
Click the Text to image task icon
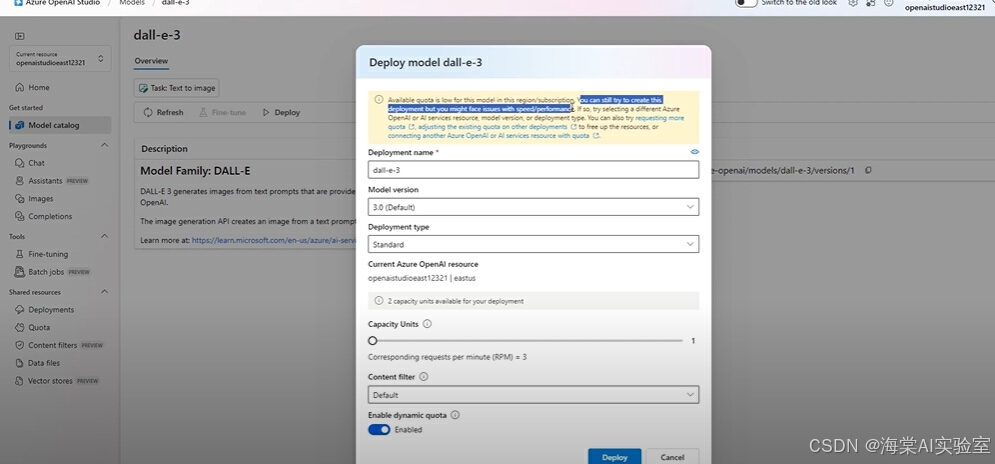point(143,88)
